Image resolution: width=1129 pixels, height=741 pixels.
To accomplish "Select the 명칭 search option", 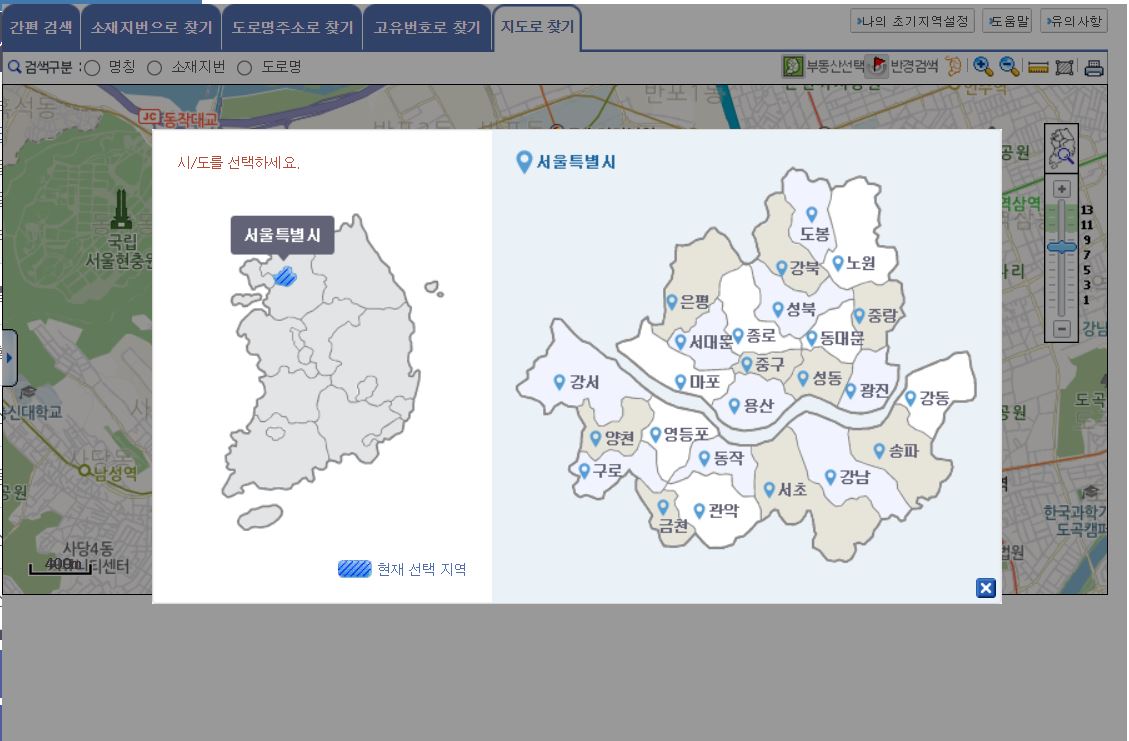I will point(91,68).
